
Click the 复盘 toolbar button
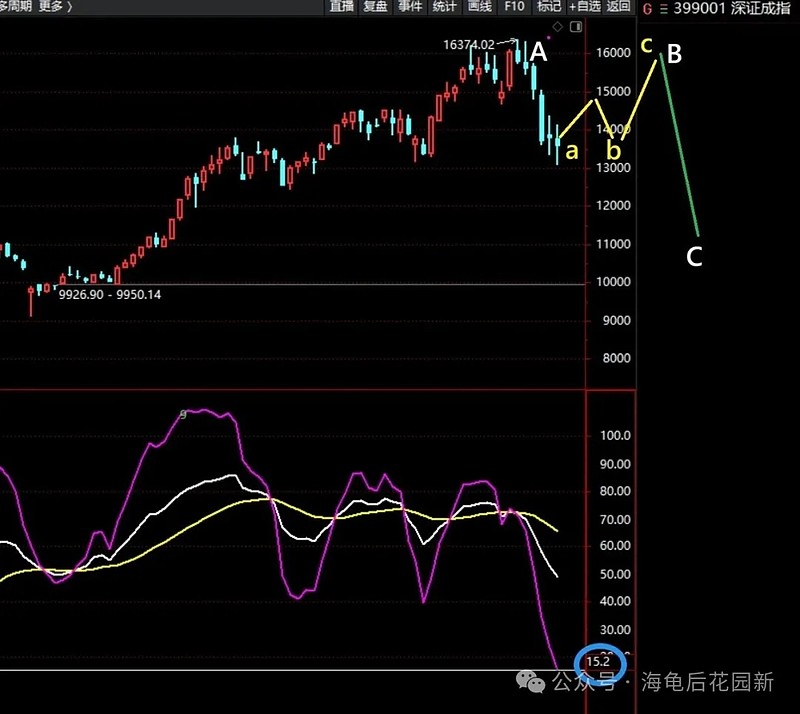click(x=376, y=7)
